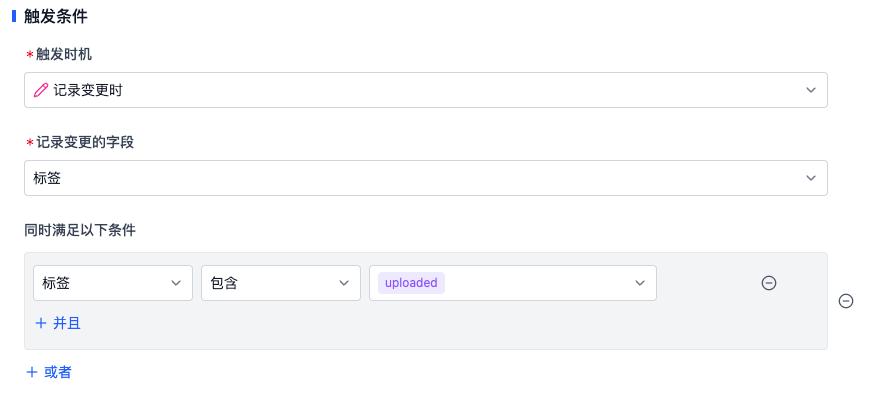Click the plus icon before 或者
This screenshot has width=889, height=400.
[32, 372]
